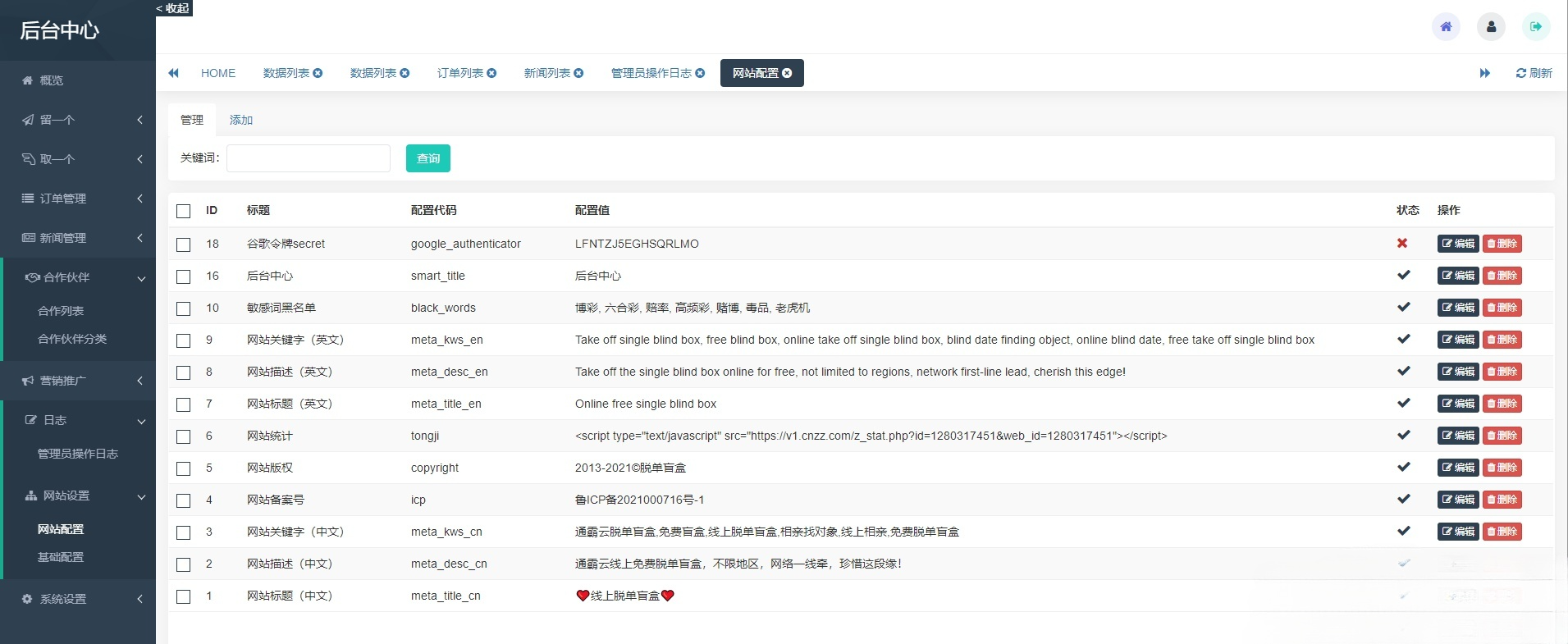Check the box for row ID 18
1568x644 pixels.
[x=184, y=244]
